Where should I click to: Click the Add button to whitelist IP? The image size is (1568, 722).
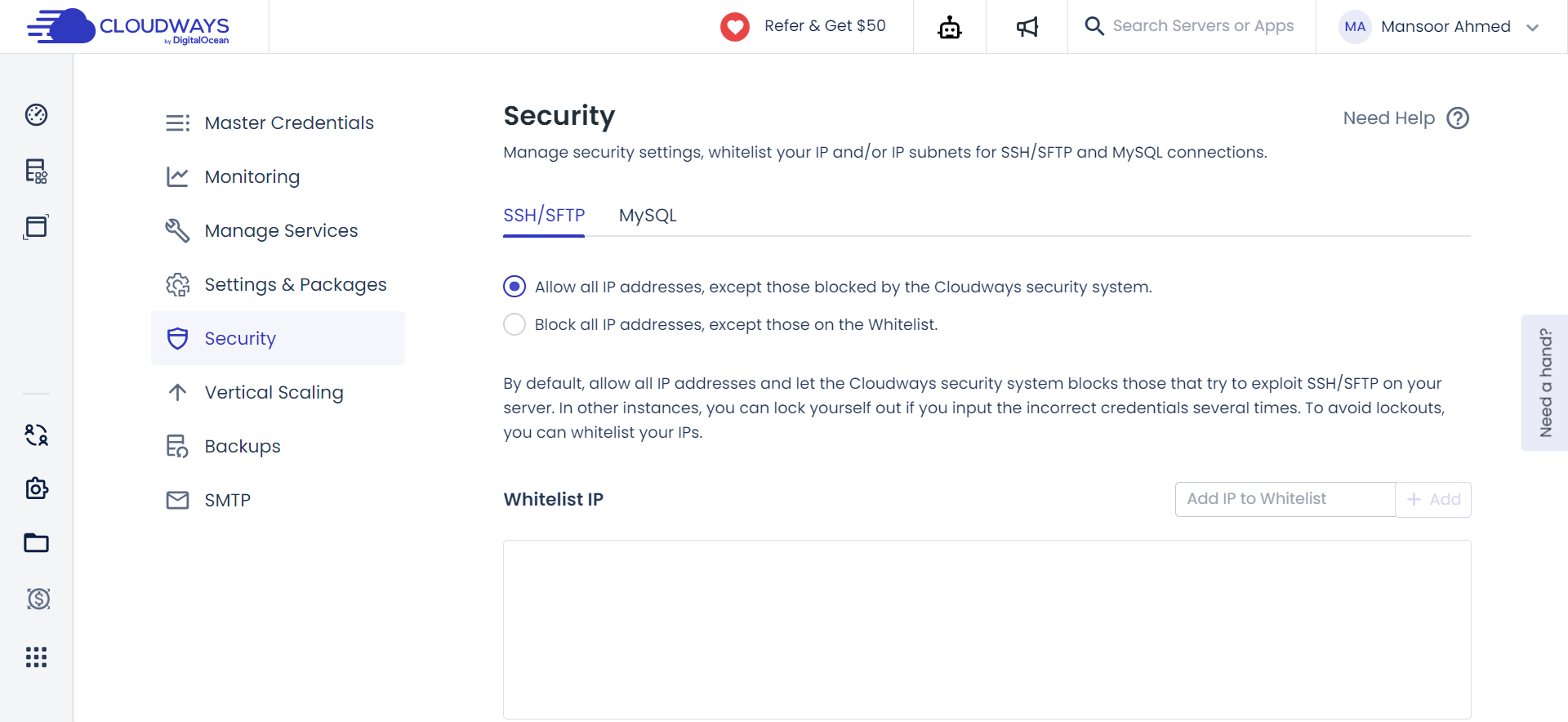tap(1432, 499)
